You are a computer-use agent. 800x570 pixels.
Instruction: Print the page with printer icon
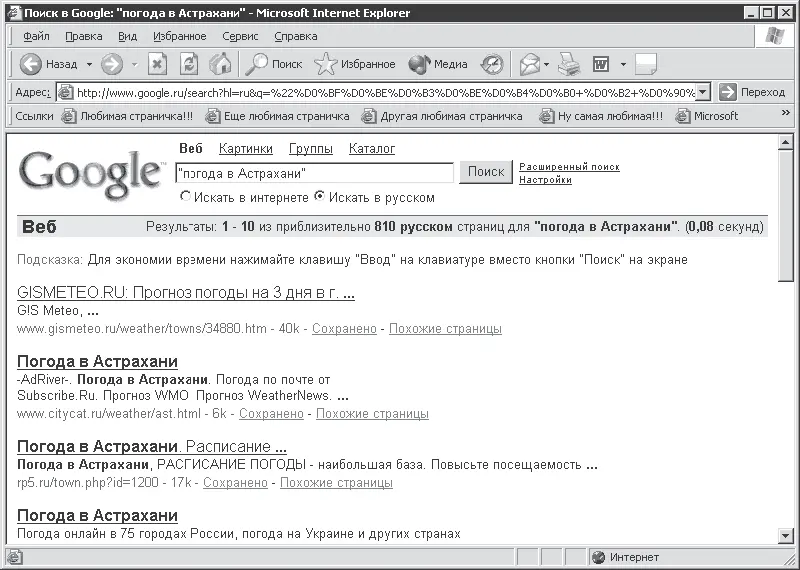[569, 64]
